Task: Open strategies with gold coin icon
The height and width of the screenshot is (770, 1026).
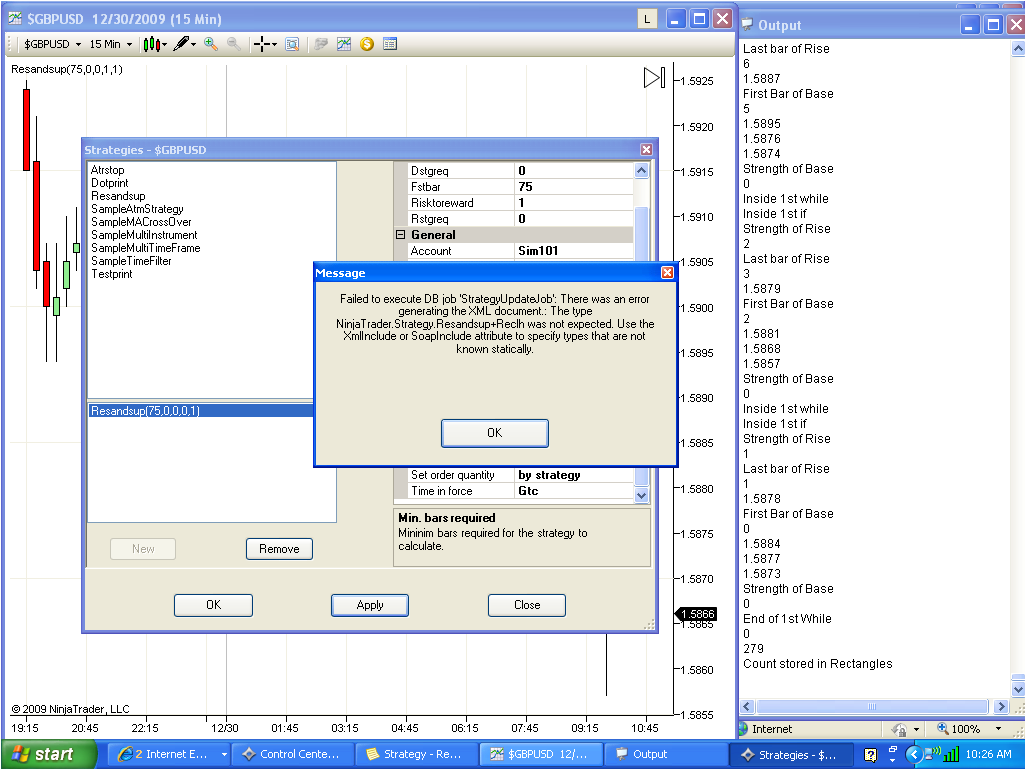Action: coord(367,44)
